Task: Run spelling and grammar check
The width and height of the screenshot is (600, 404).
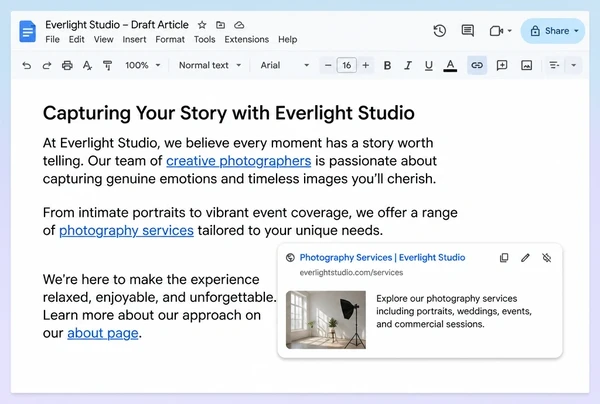Action: (x=87, y=65)
